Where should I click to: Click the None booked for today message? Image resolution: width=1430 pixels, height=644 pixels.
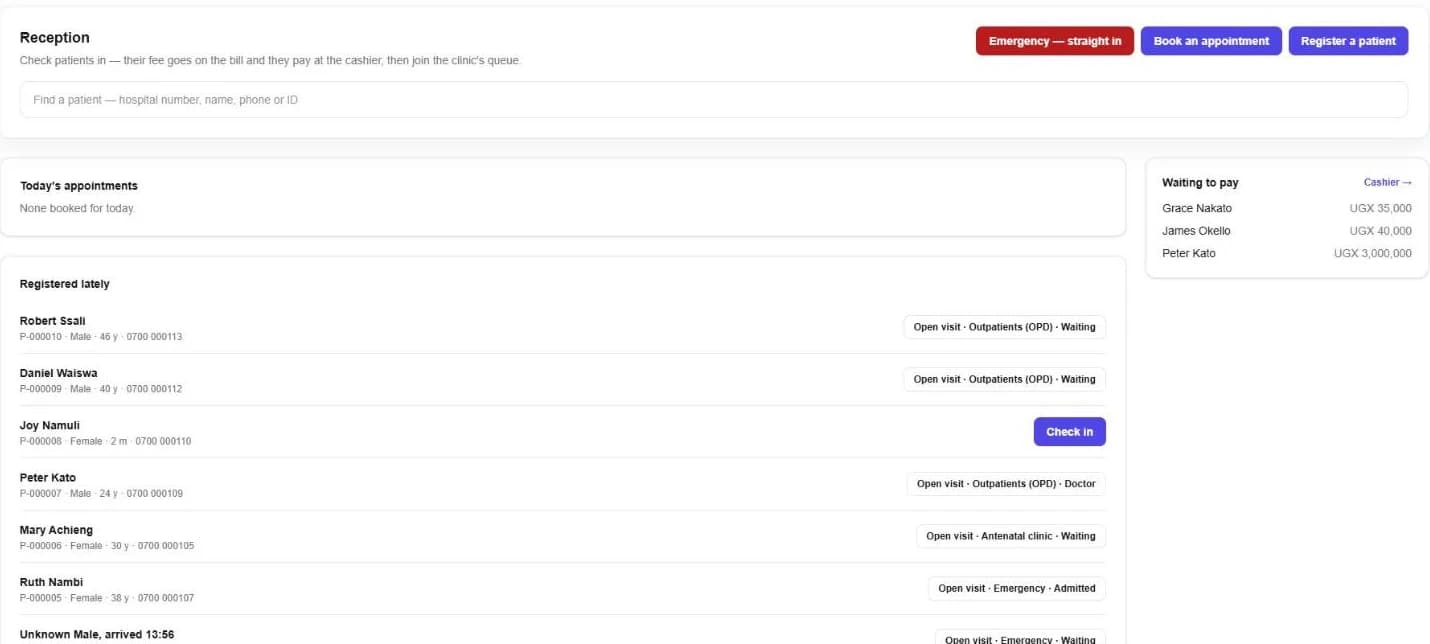(x=77, y=208)
